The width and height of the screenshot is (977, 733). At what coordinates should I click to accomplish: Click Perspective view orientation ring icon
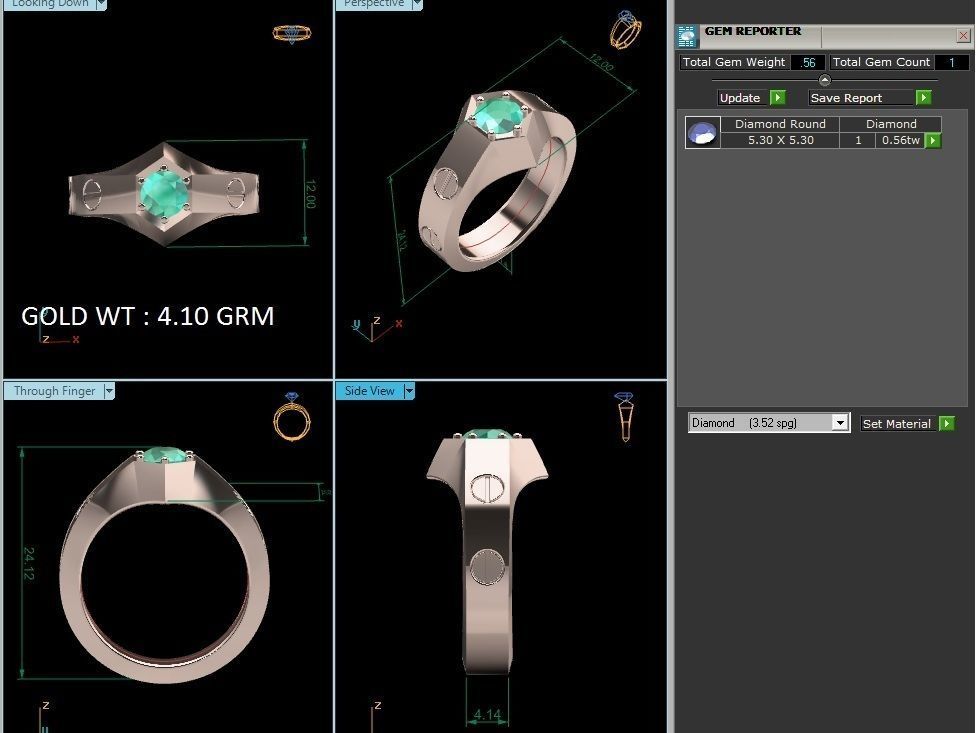tap(626, 29)
